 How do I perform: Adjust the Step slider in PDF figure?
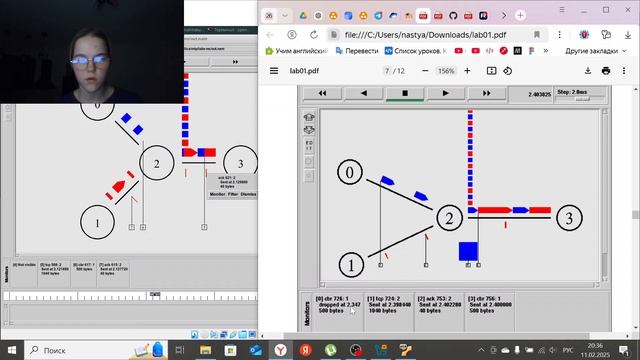pyautogui.click(x=582, y=99)
